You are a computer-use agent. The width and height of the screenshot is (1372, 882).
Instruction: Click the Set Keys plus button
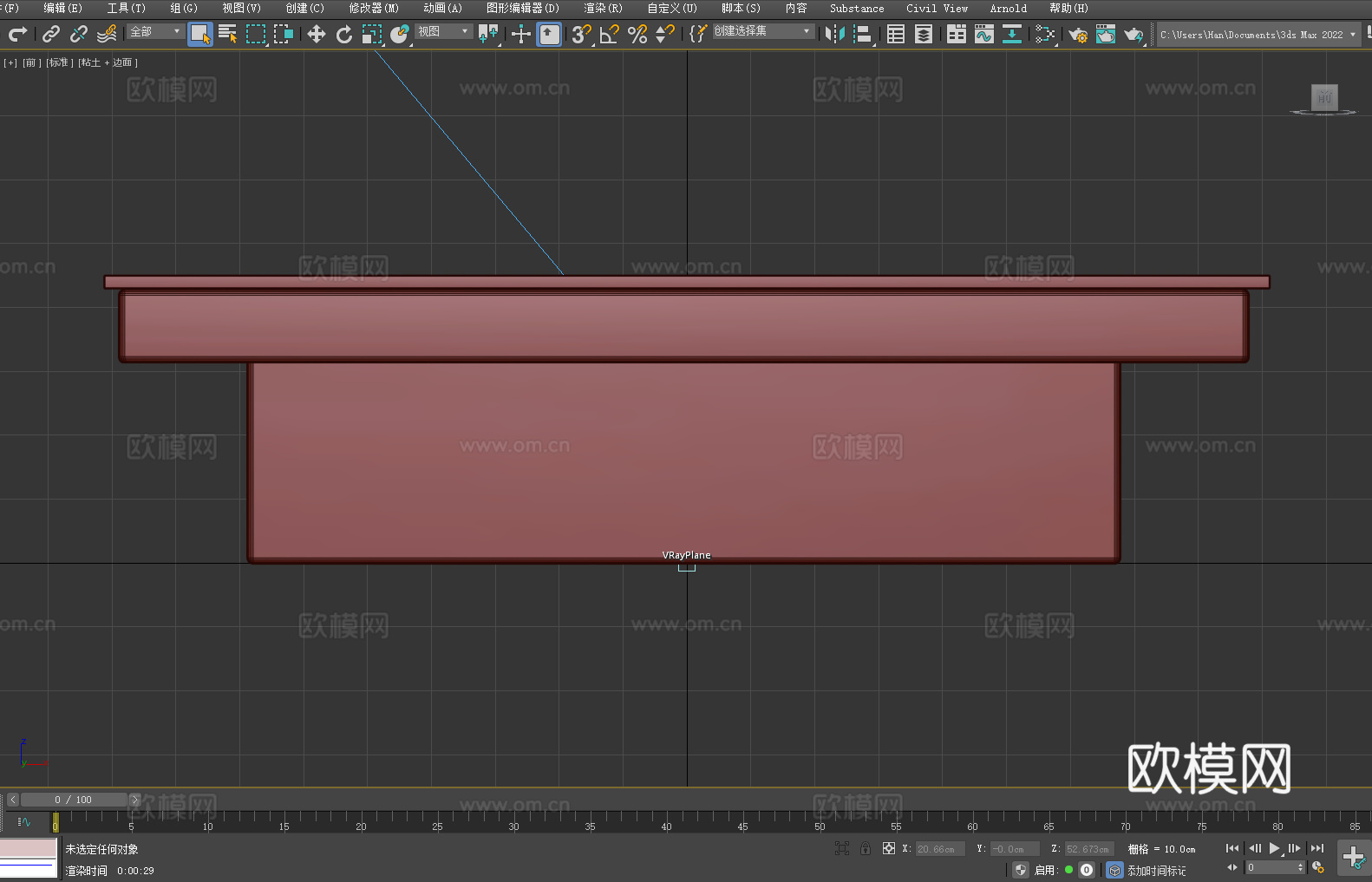coord(1354,858)
